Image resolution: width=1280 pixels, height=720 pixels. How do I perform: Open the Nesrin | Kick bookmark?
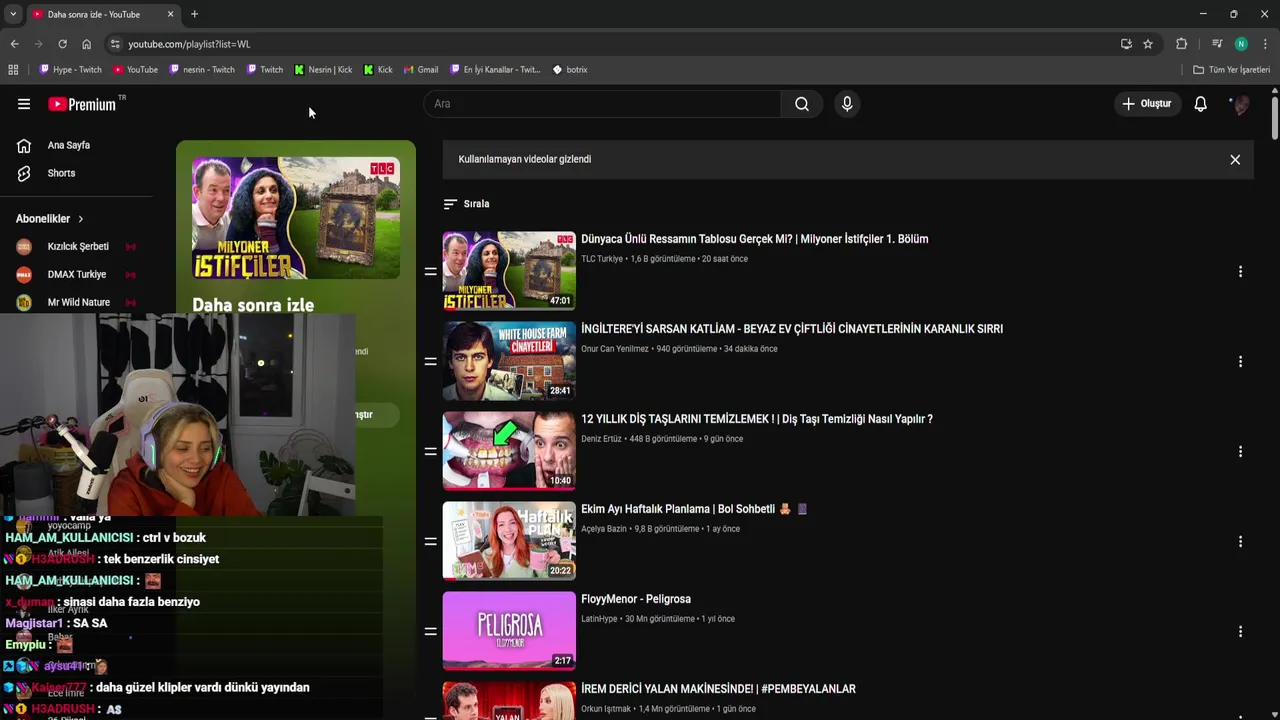pos(323,70)
